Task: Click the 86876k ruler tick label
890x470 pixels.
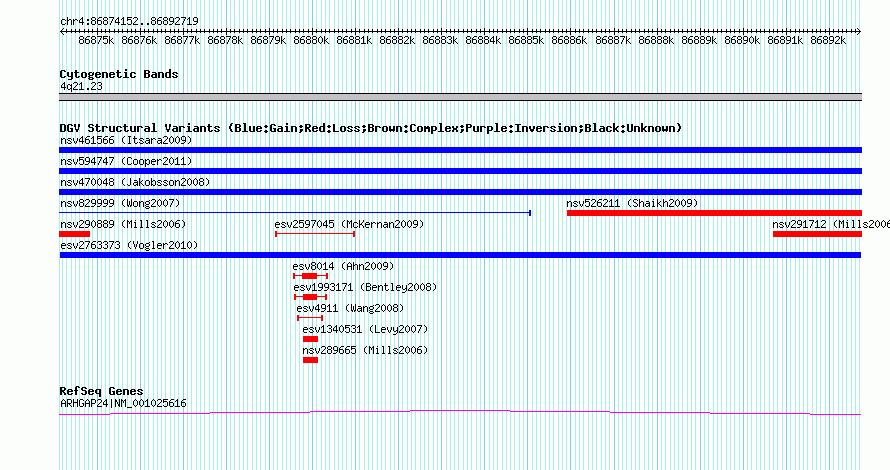Action: coord(139,41)
